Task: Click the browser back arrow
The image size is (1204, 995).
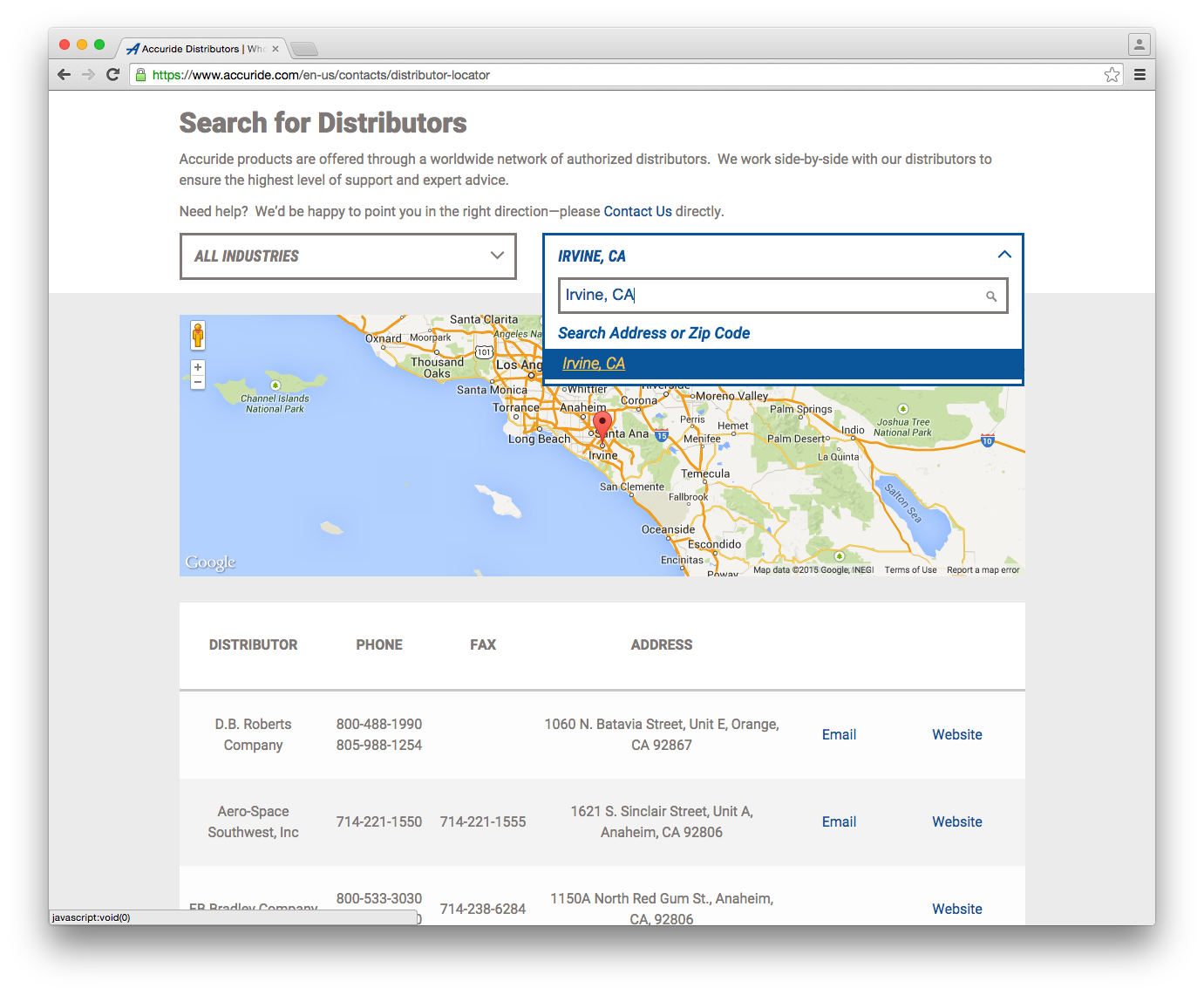Action: coord(64,74)
